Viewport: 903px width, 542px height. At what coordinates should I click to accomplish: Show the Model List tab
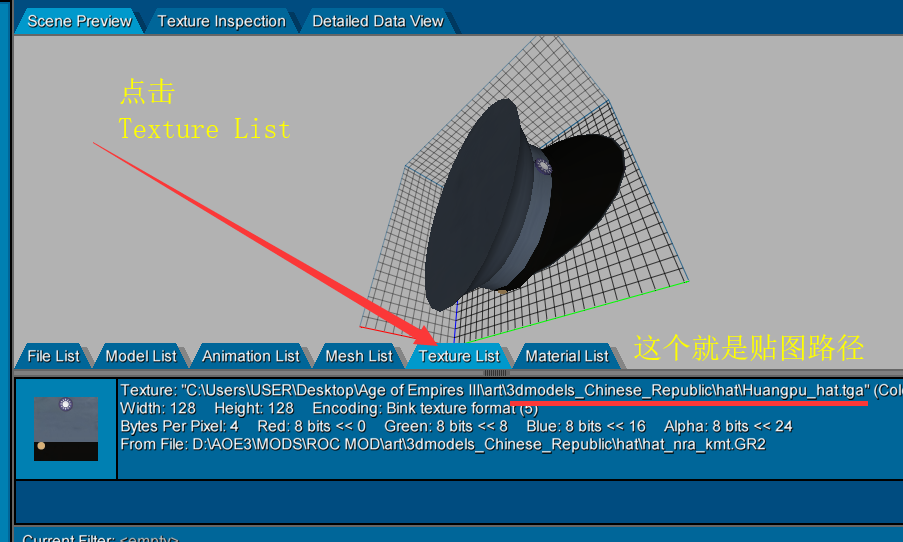140,356
